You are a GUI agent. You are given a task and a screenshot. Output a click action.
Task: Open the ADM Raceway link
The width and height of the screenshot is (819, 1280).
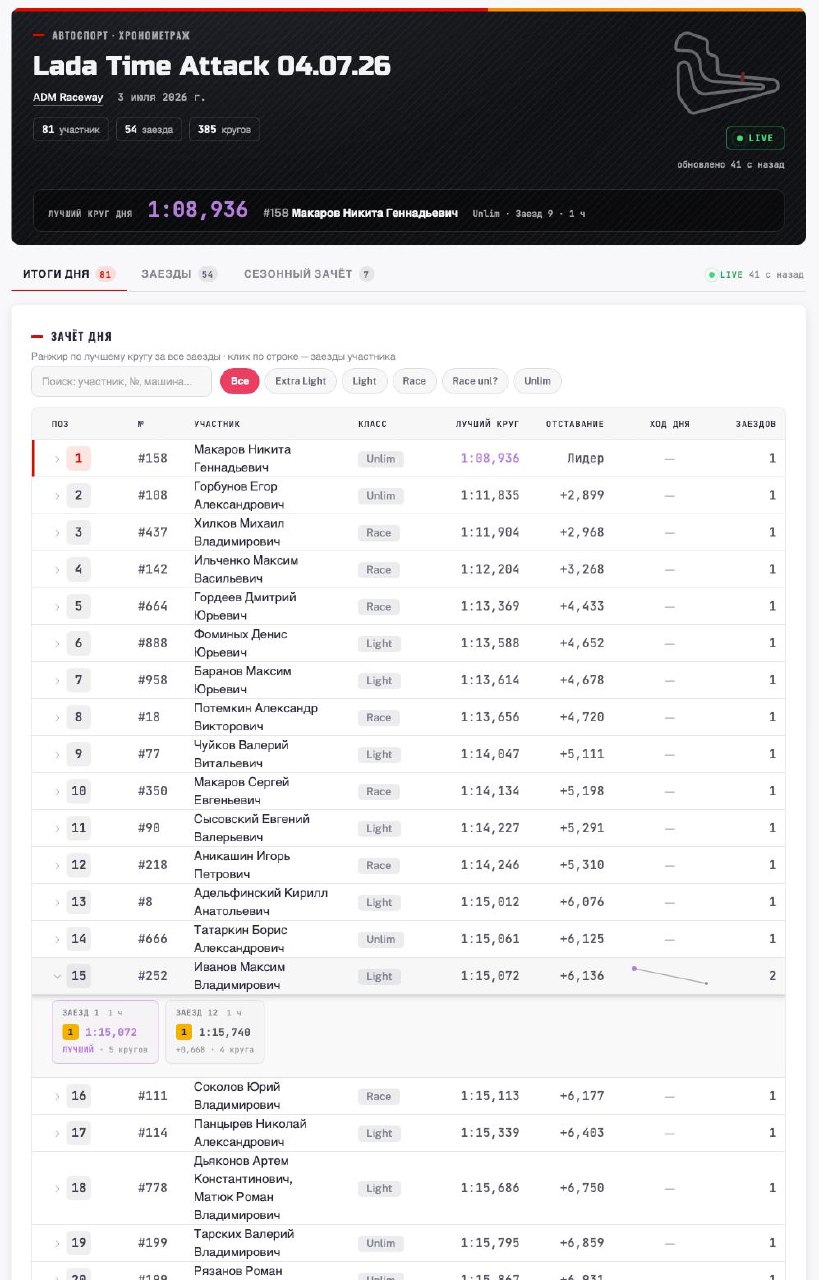68,98
